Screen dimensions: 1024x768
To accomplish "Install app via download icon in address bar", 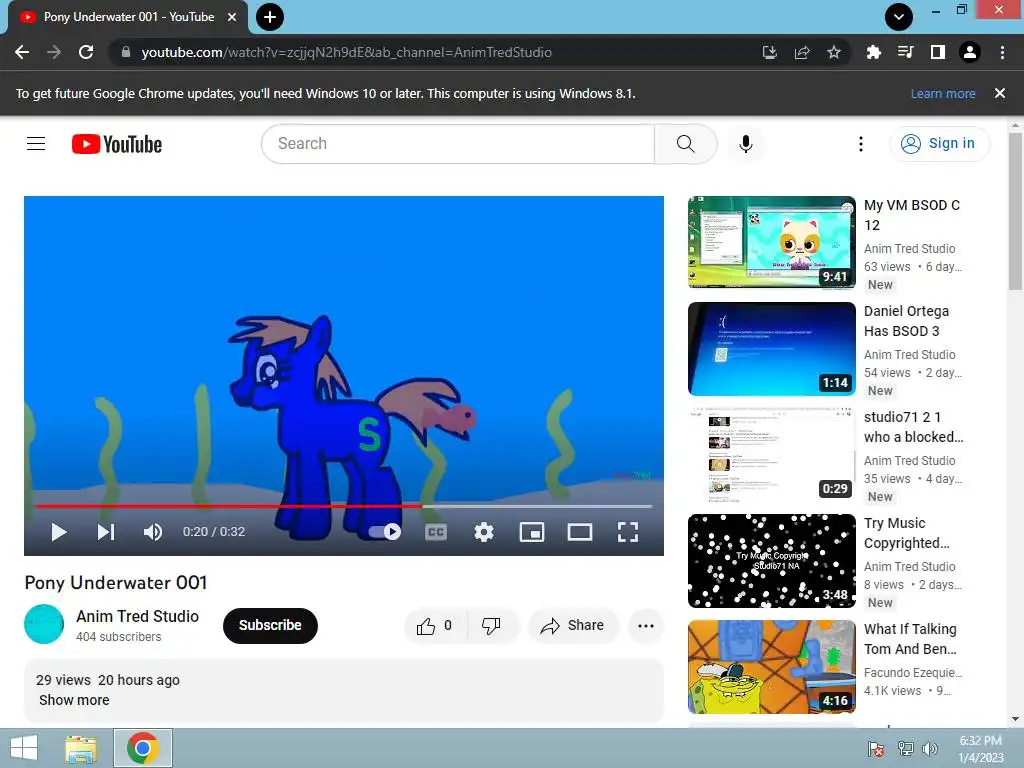I will [770, 52].
